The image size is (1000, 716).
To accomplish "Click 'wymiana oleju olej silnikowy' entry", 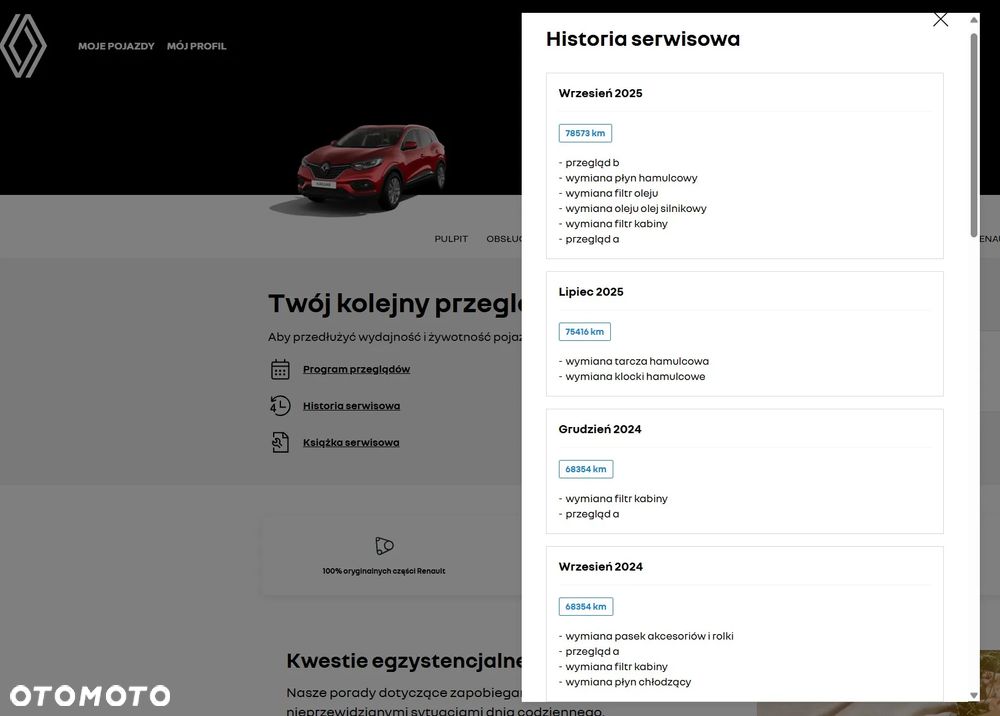I will tap(633, 208).
